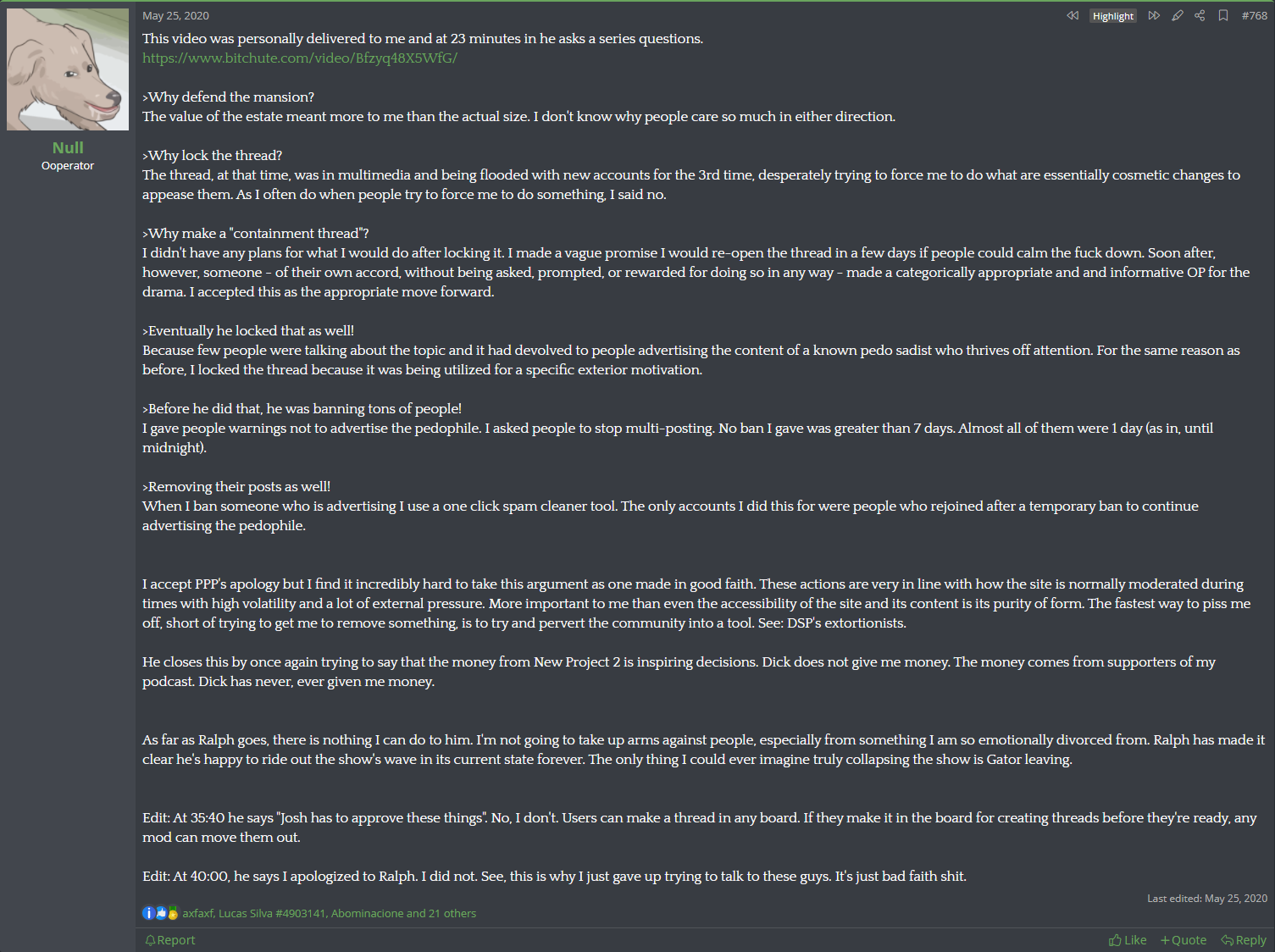Click the informative reaction icon
This screenshot has width=1275, height=952.
tap(148, 913)
